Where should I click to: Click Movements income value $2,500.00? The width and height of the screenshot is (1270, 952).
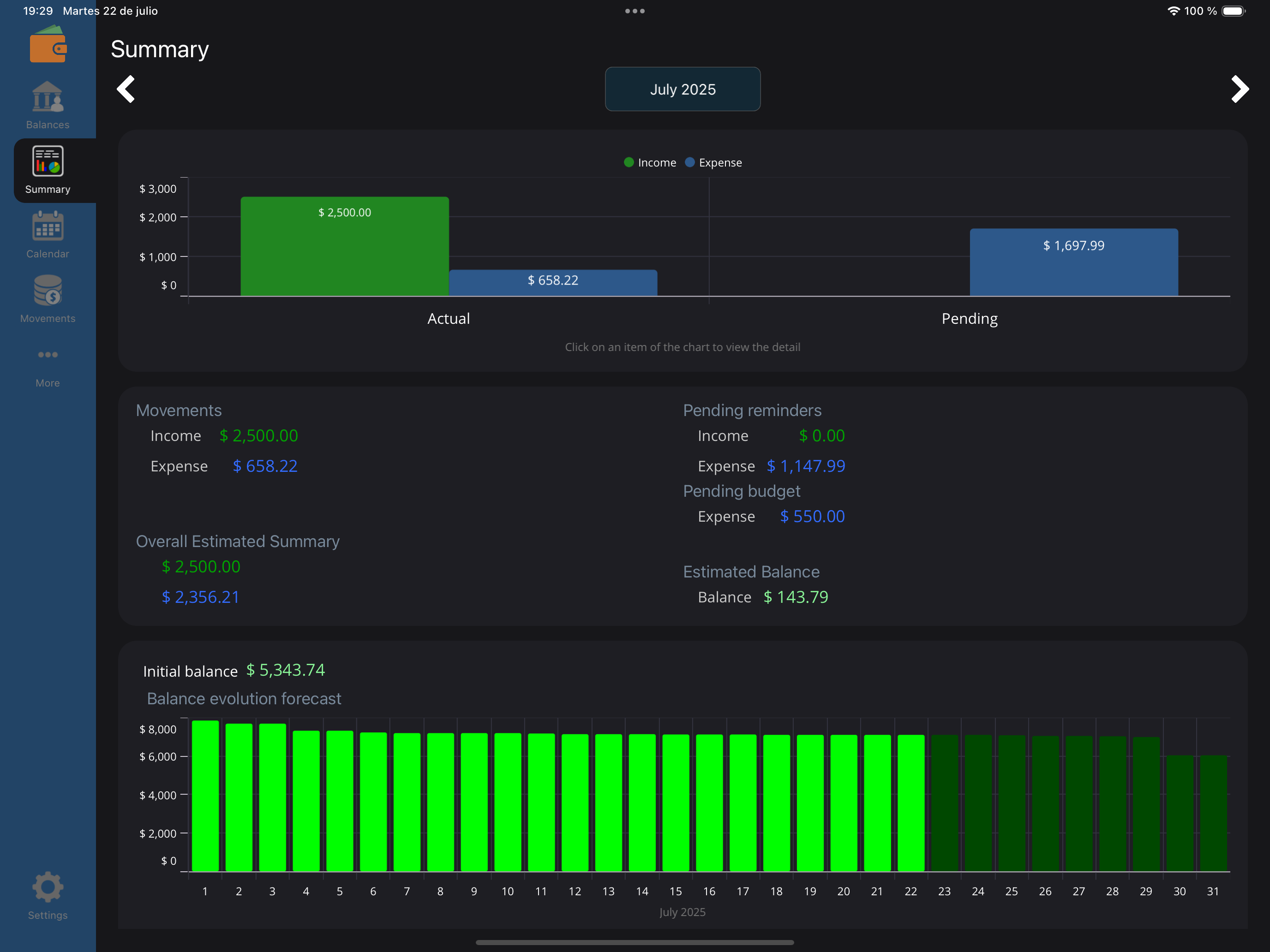pos(258,435)
